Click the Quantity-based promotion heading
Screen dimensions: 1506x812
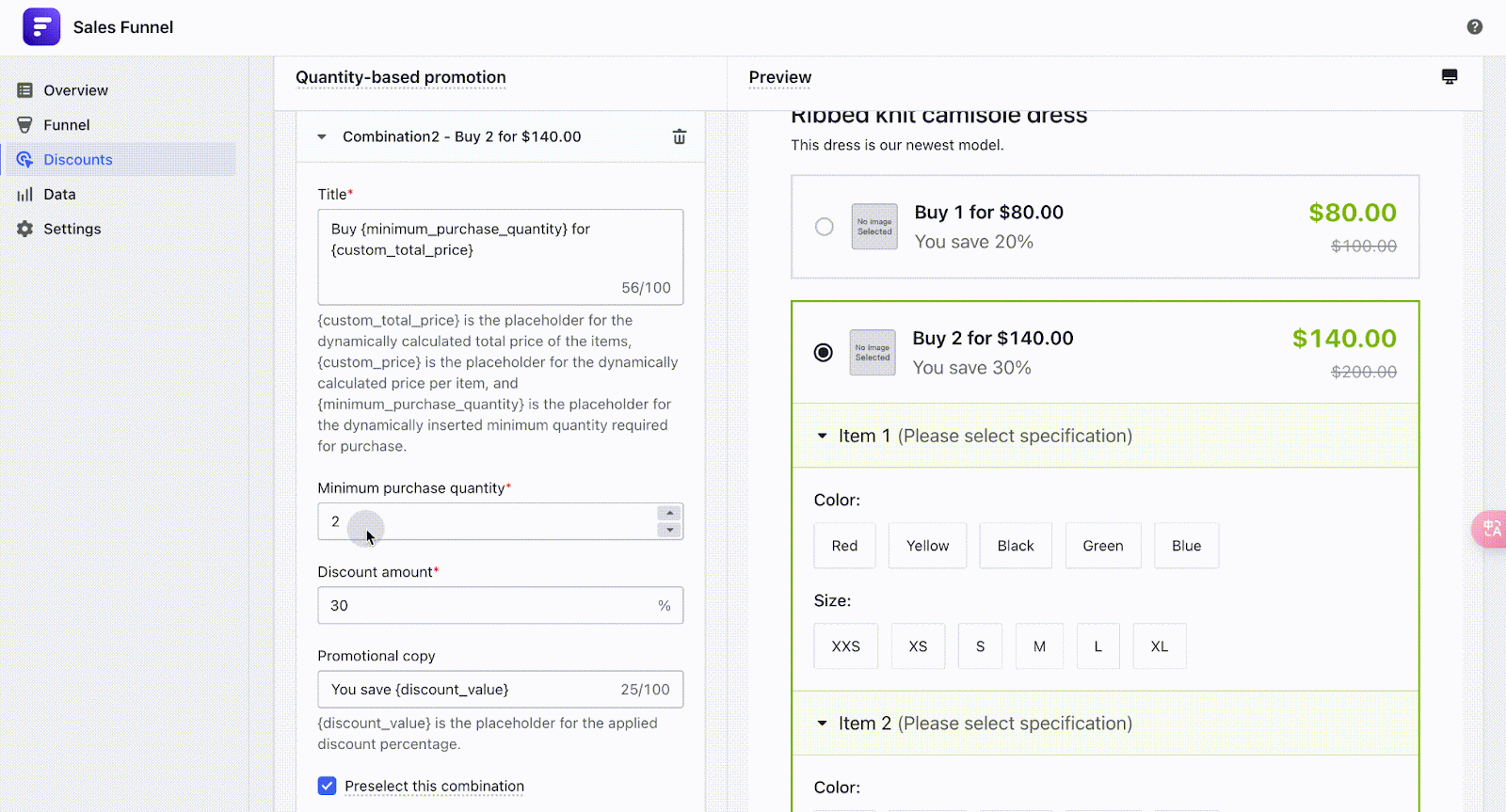pos(401,77)
